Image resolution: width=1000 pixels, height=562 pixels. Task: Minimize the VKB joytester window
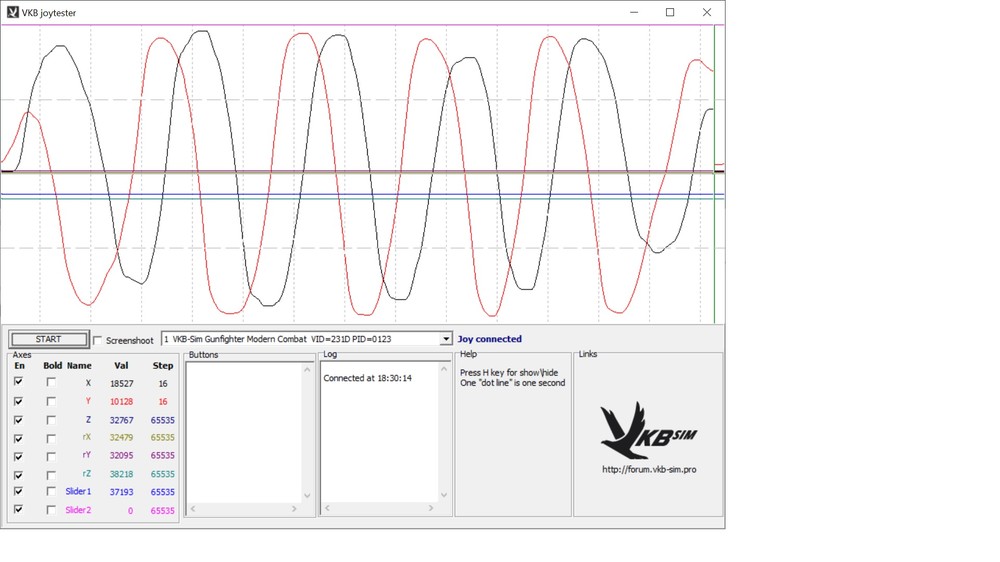(x=634, y=12)
